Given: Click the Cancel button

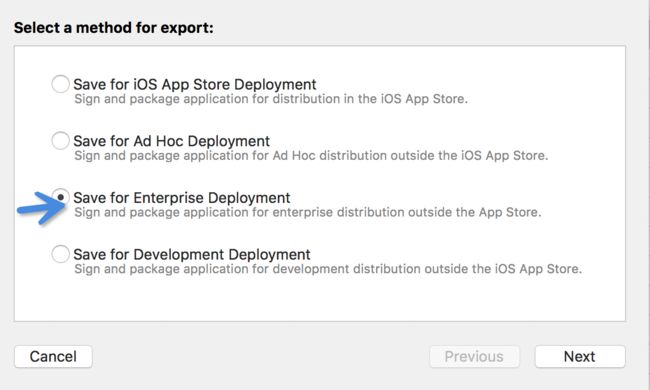Looking at the screenshot, I should coord(53,356).
